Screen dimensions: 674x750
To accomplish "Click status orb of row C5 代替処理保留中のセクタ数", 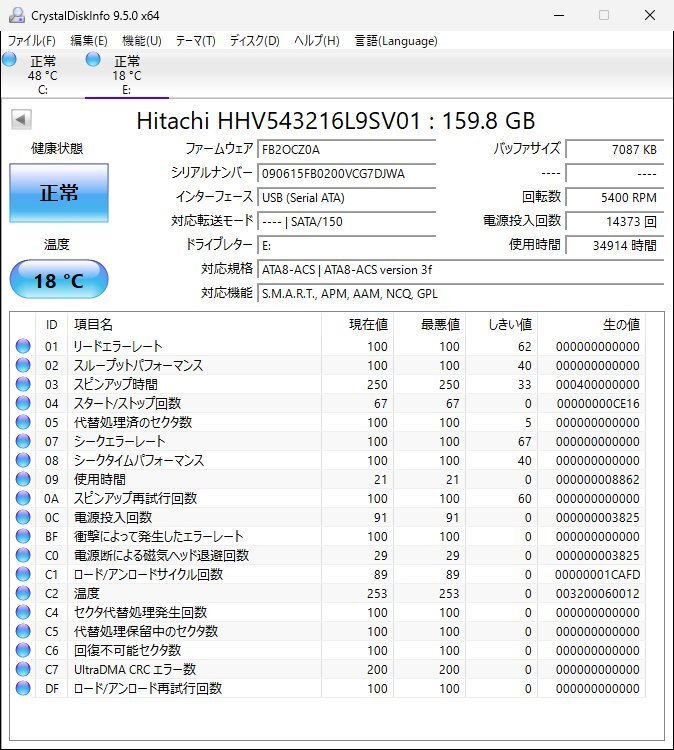I will pyautogui.click(x=23, y=631).
